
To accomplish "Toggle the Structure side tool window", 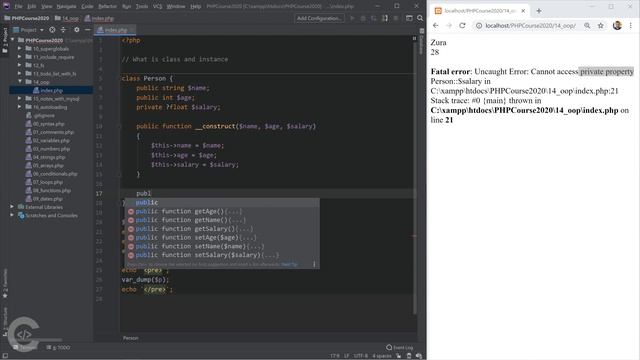I will click(x=5, y=322).
